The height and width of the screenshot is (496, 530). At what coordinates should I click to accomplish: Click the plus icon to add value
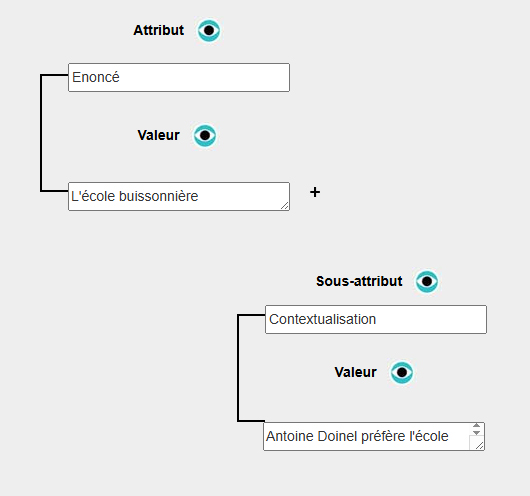[315, 192]
